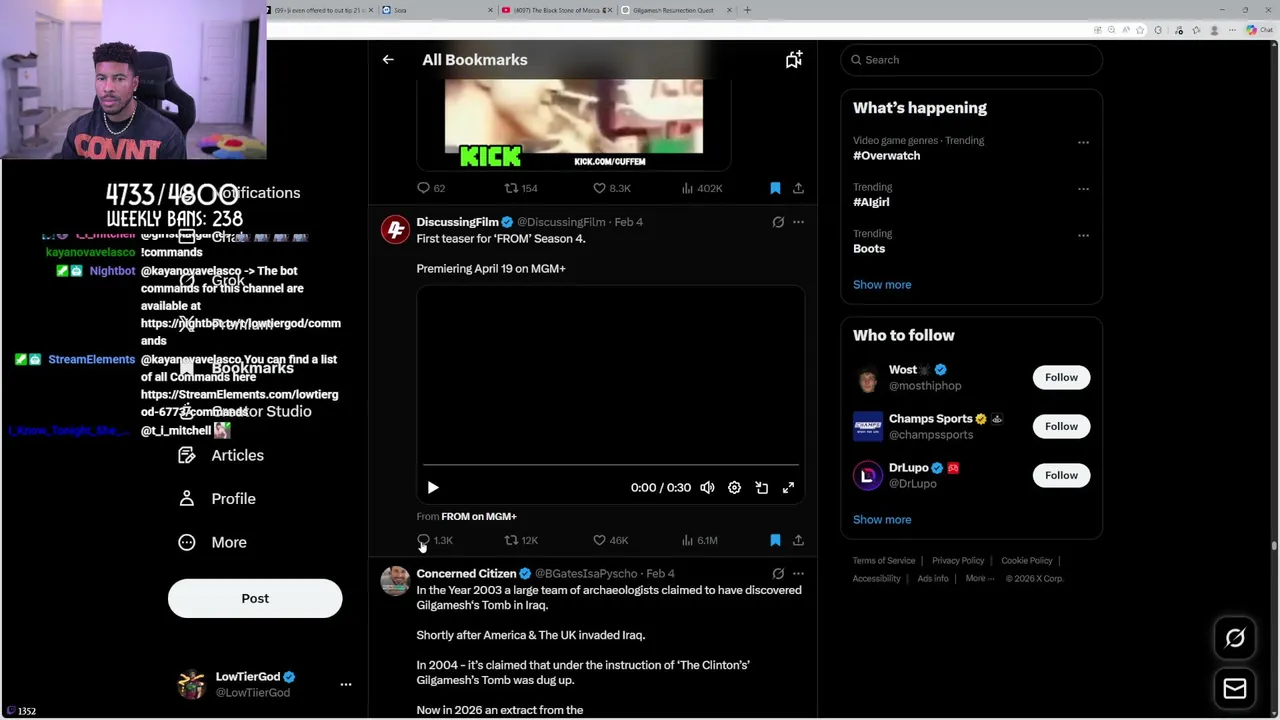Follow Champs Sports account

pos(1061,427)
